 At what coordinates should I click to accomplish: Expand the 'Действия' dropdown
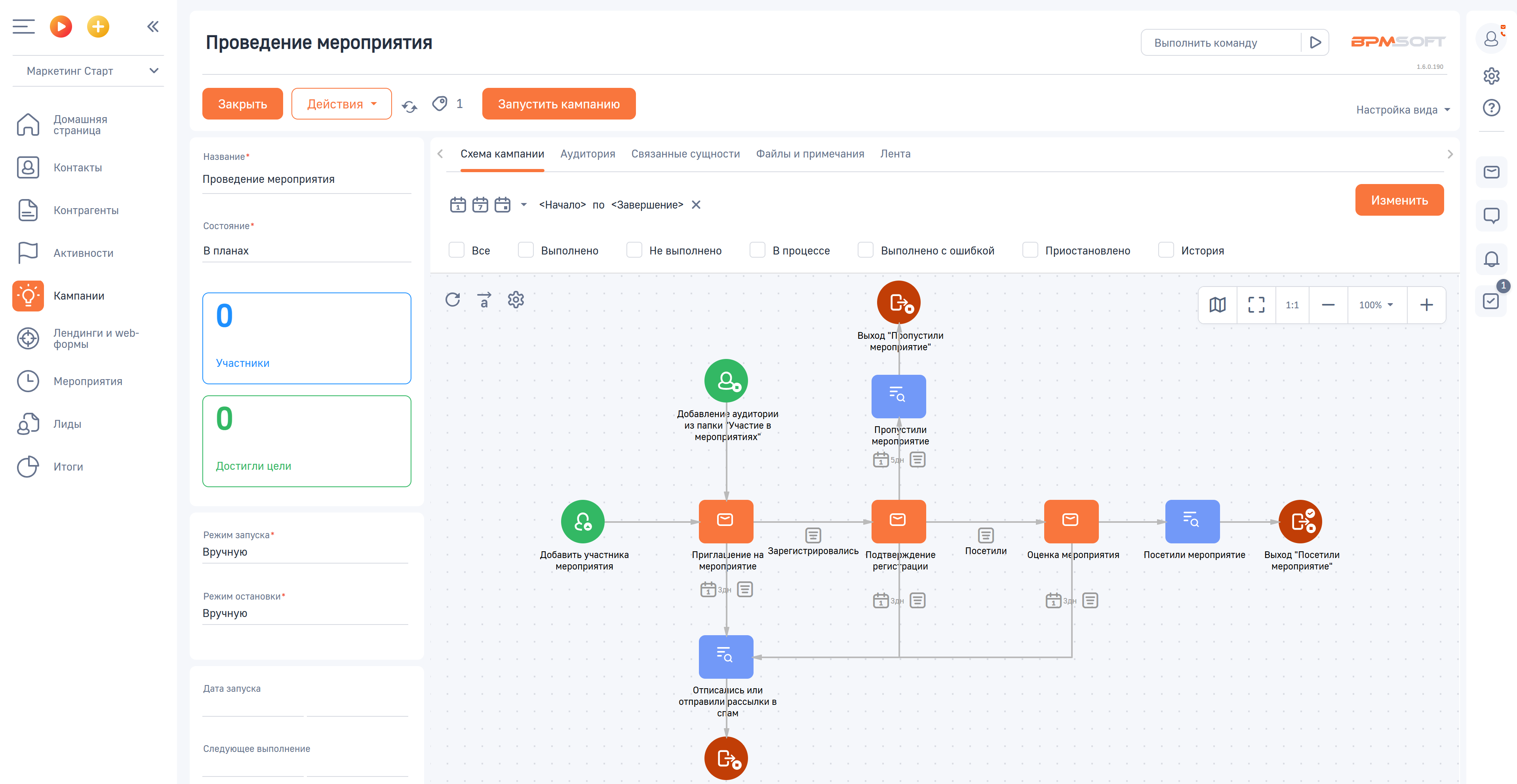[342, 104]
